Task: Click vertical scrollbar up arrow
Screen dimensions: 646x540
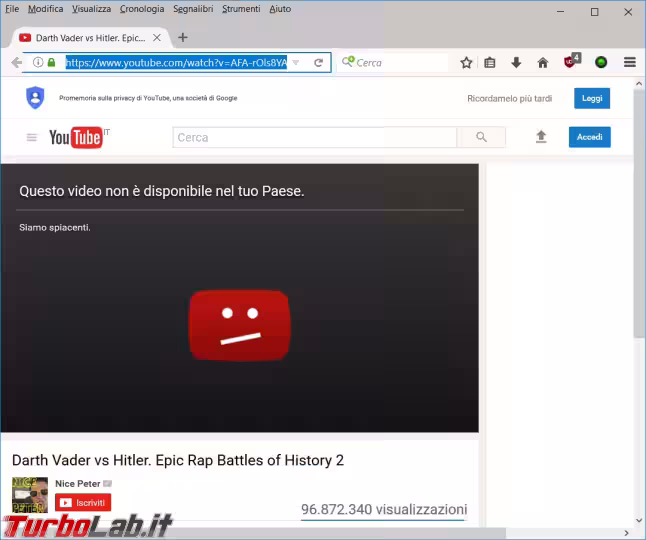Action: [x=639, y=84]
